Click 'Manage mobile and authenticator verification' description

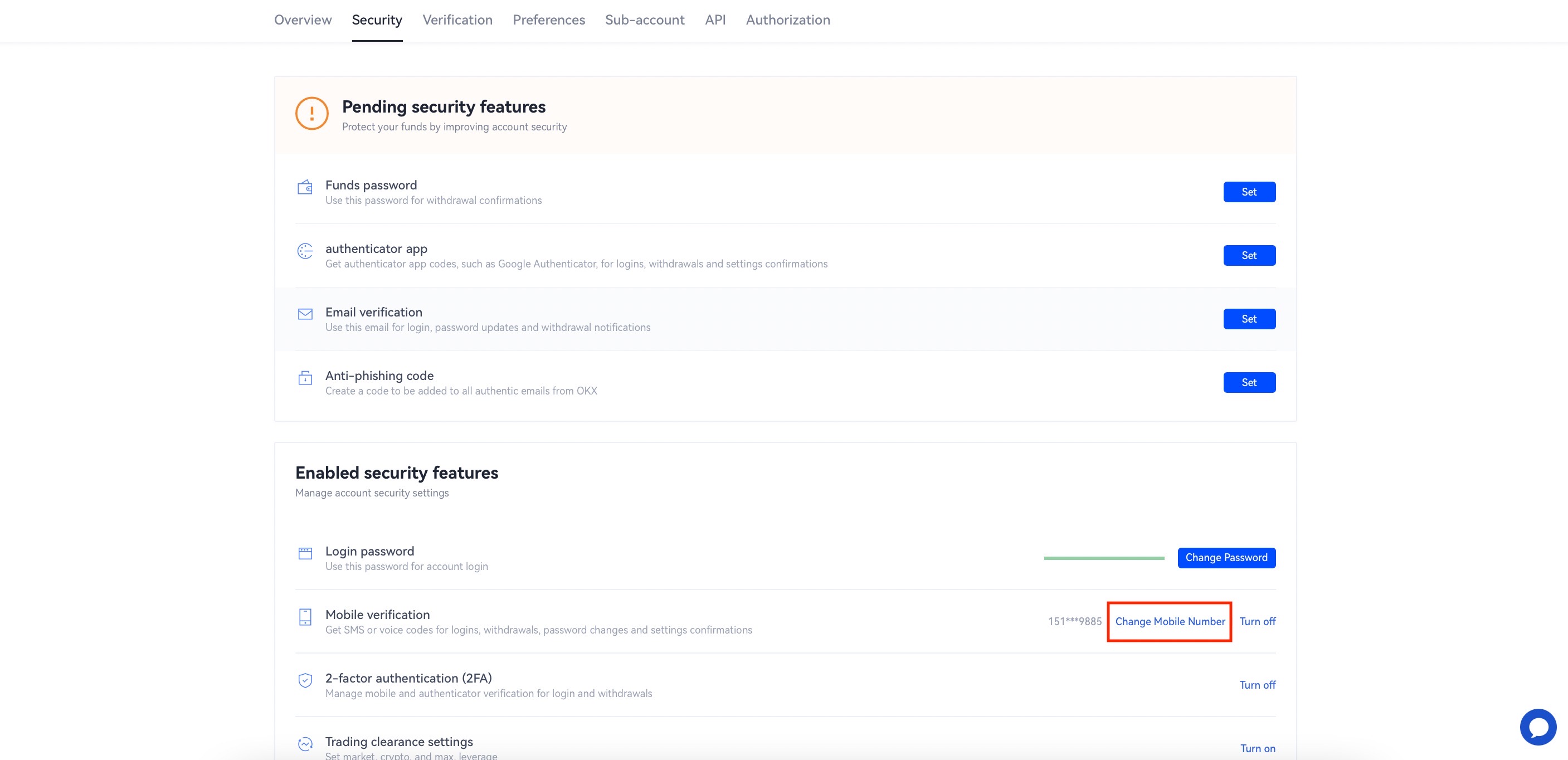coord(488,694)
